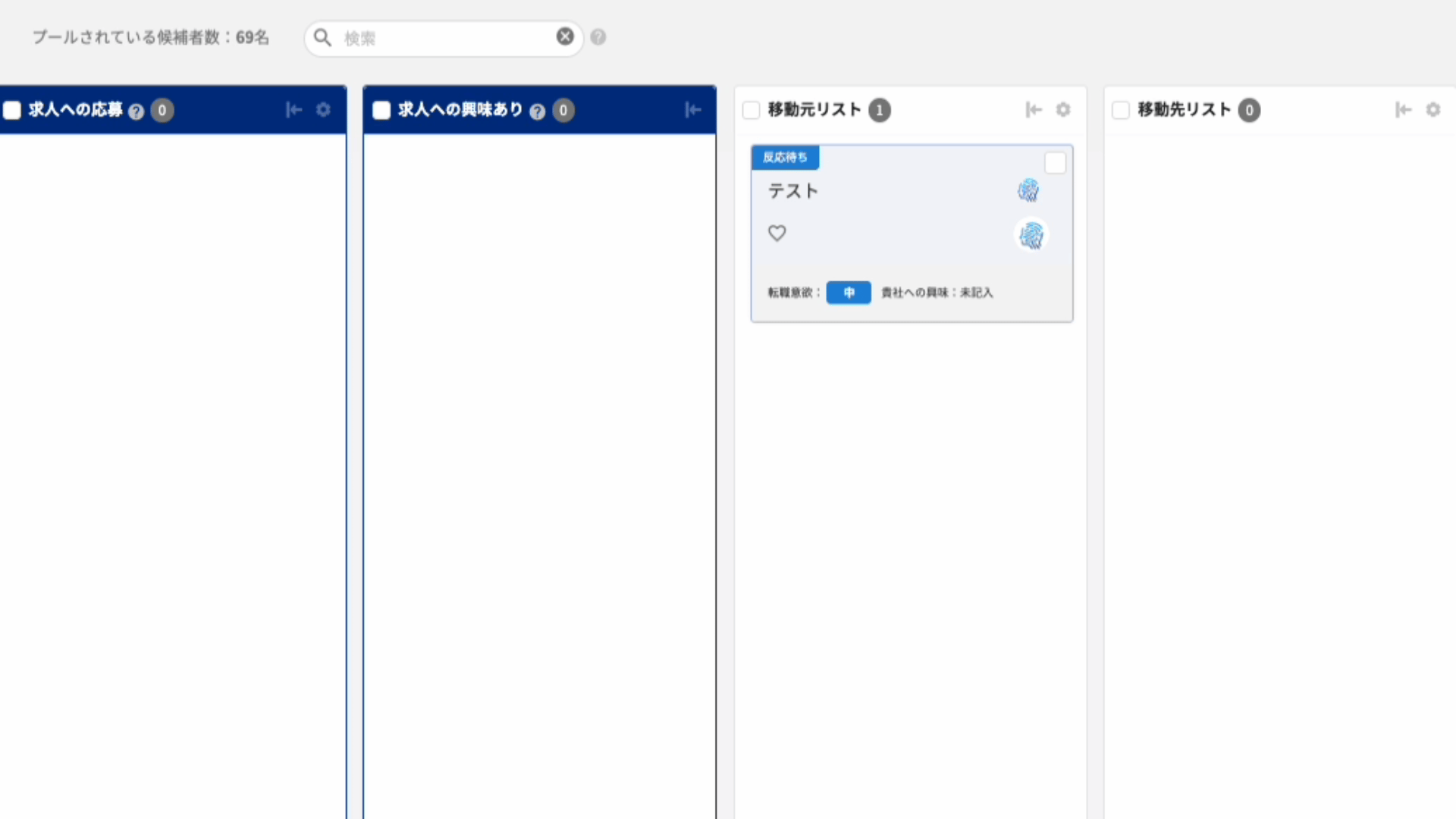Tick the 求人への応募 column checkbox
Viewport: 1456px width, 819px height.
[12, 111]
